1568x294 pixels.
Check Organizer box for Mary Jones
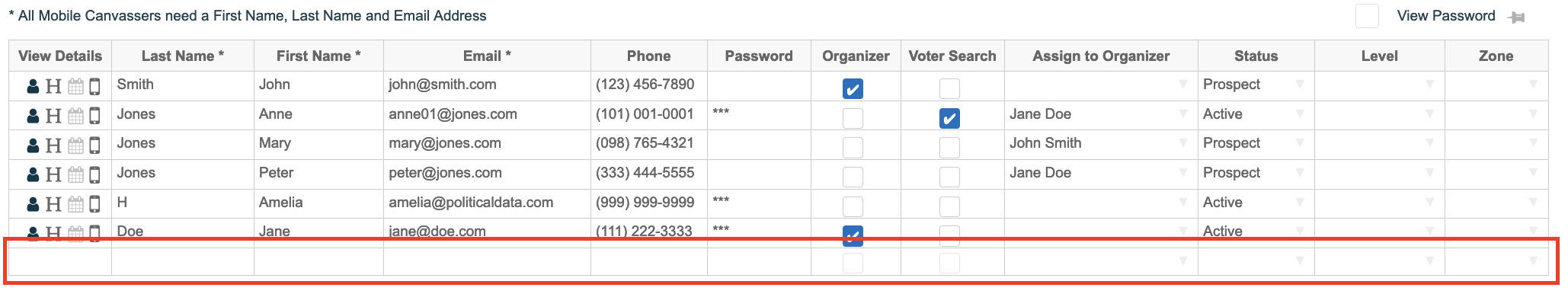point(853,148)
